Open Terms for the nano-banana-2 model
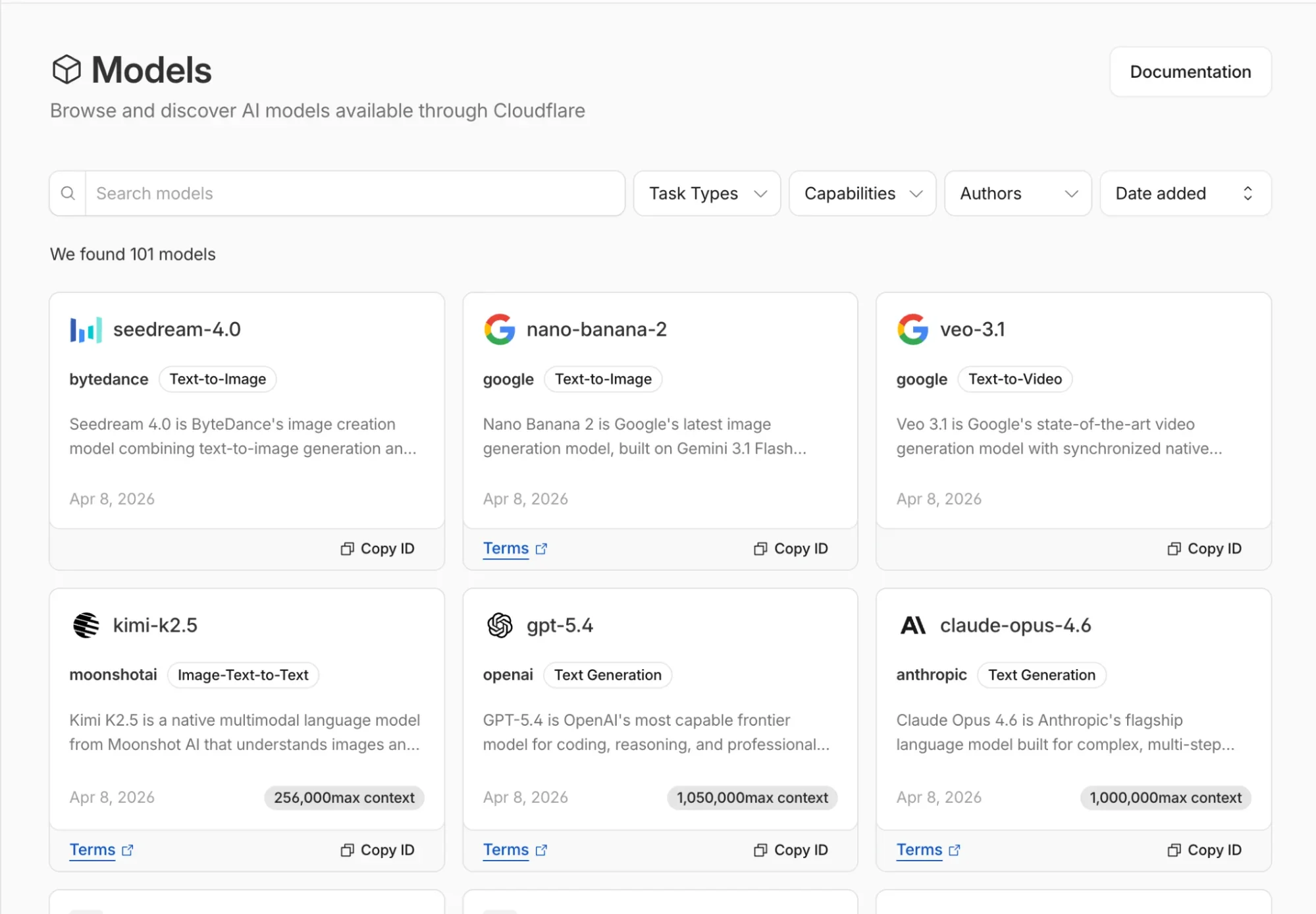Screen dimensions: 1316x914 pos(506,549)
